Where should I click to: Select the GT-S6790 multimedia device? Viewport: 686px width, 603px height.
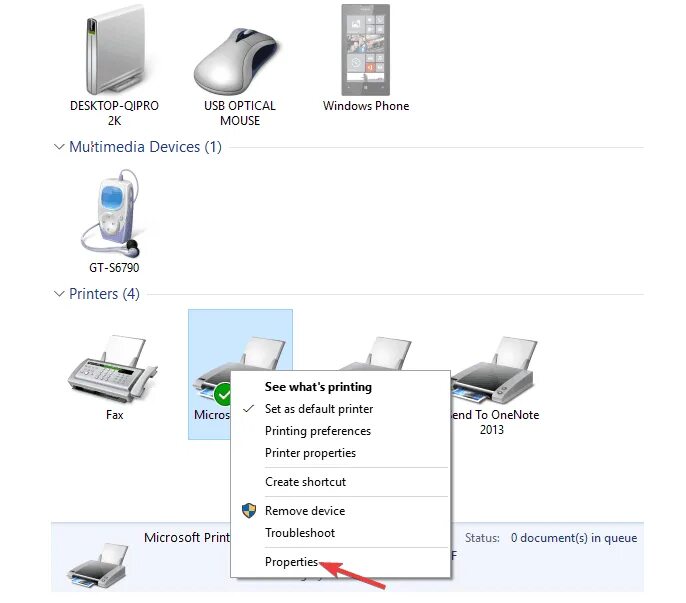(x=114, y=221)
